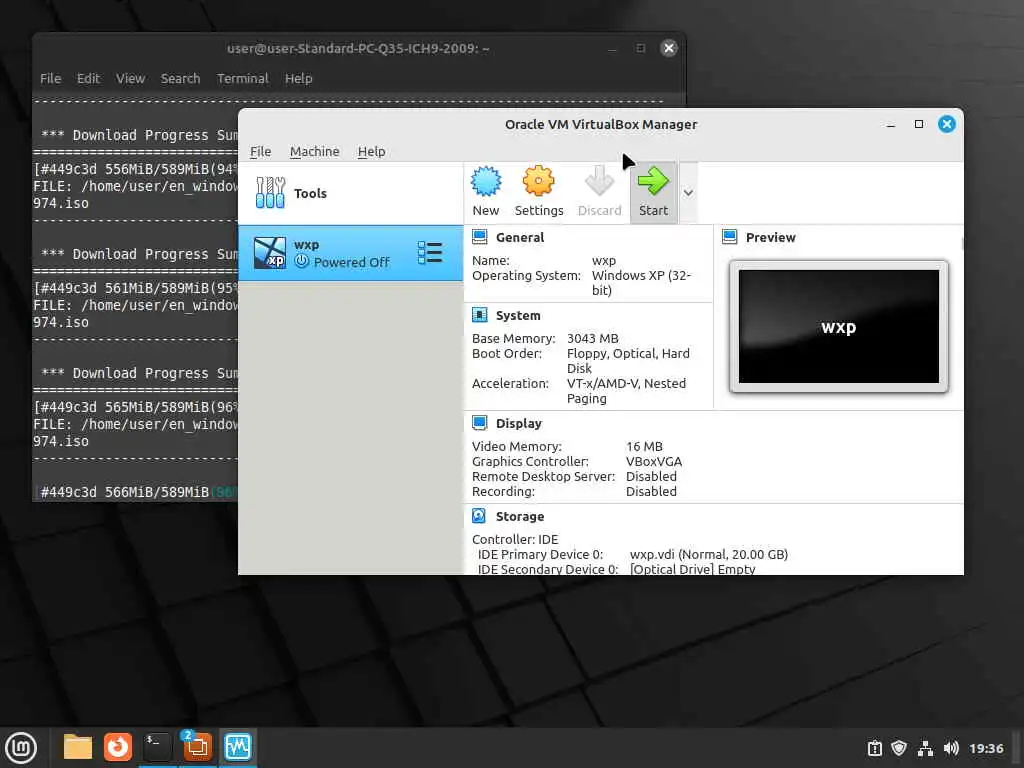1024x768 pixels.
Task: Click the wxp preview thumbnail
Action: [839, 327]
